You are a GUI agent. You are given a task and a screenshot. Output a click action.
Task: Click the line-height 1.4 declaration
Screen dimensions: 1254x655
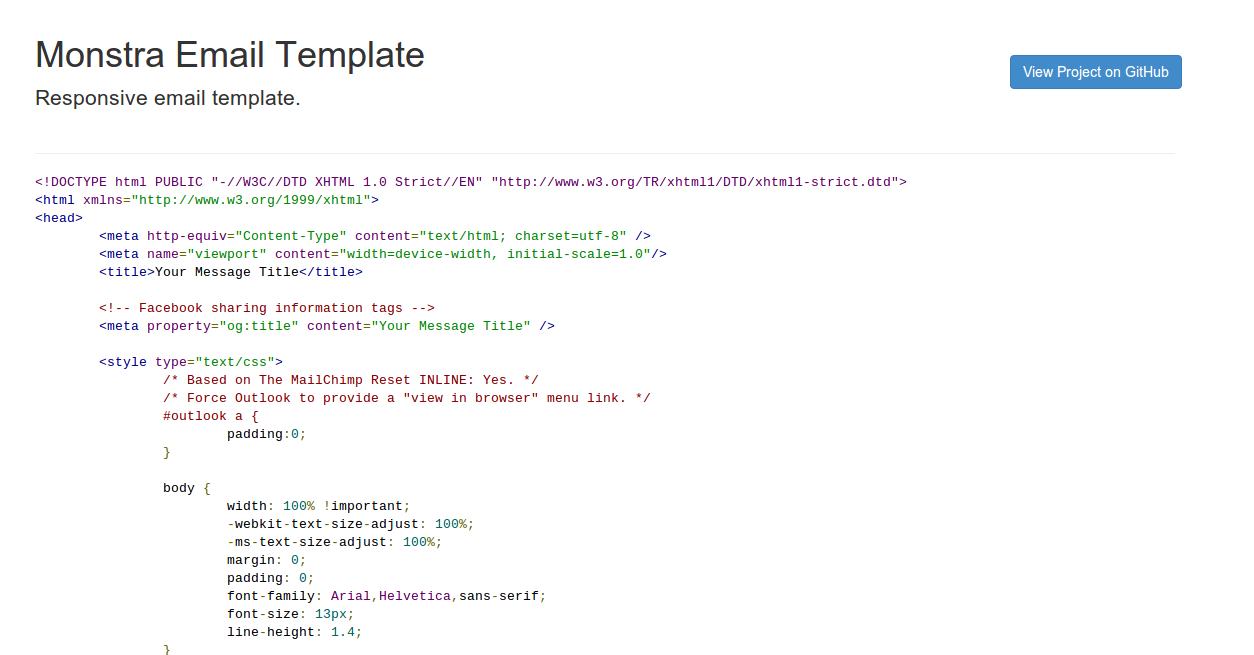point(294,632)
